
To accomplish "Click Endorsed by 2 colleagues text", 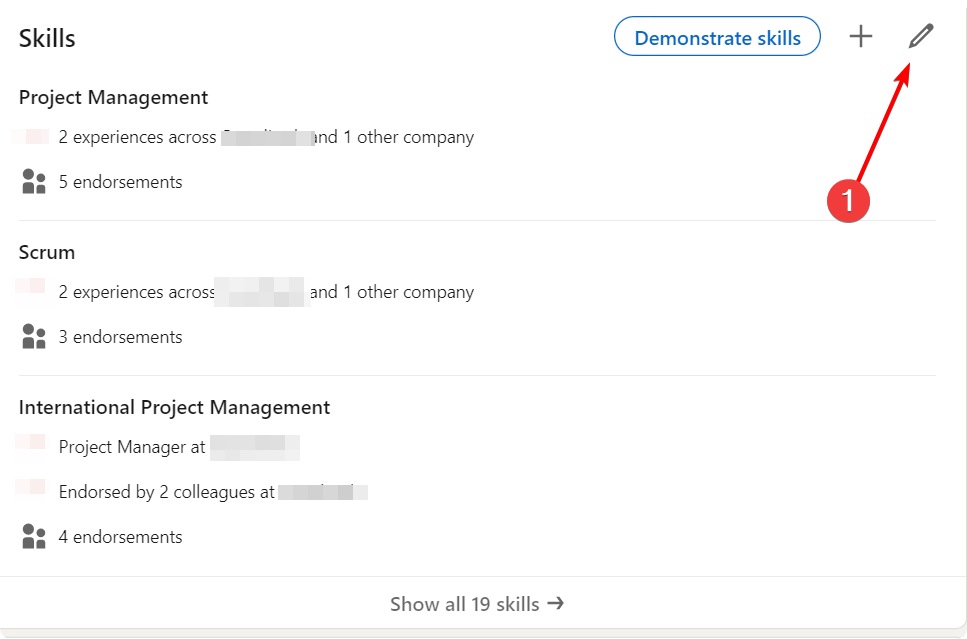I will click(x=166, y=492).
